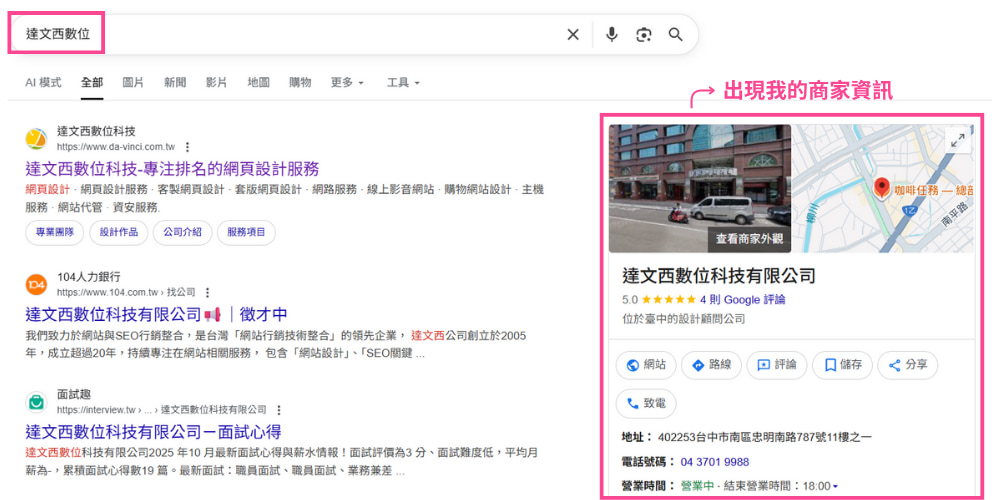
Task: Click the 路線 directions button
Action: (711, 365)
